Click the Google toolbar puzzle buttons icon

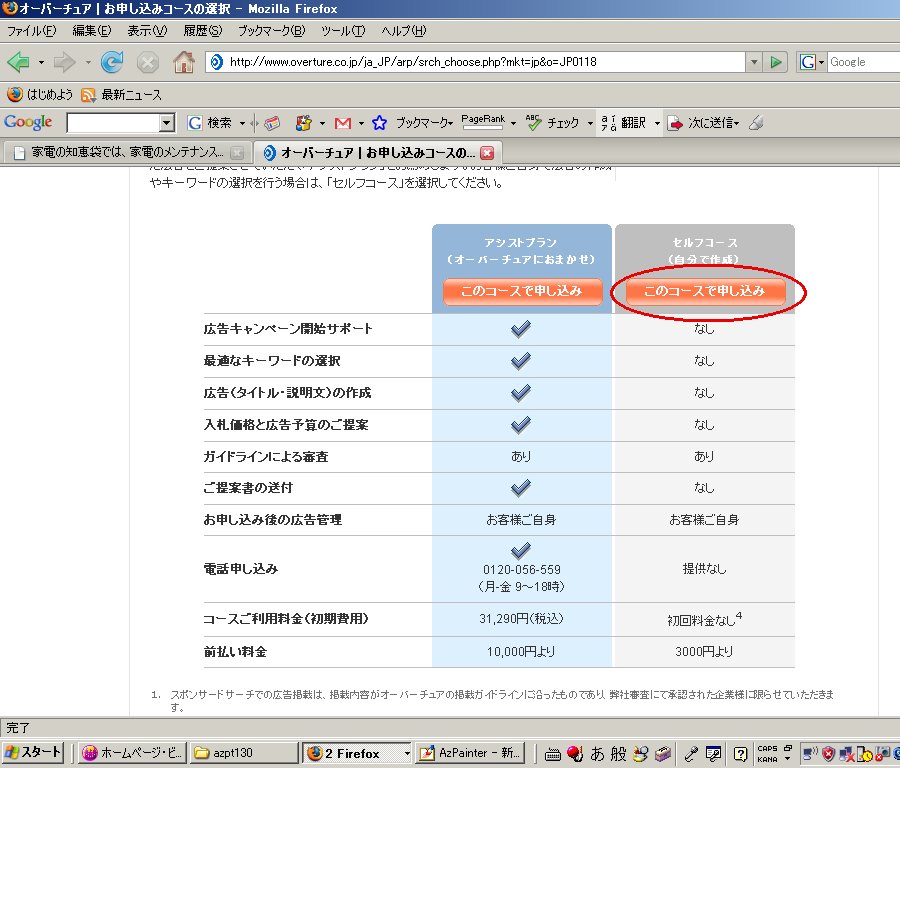pyautogui.click(x=303, y=123)
